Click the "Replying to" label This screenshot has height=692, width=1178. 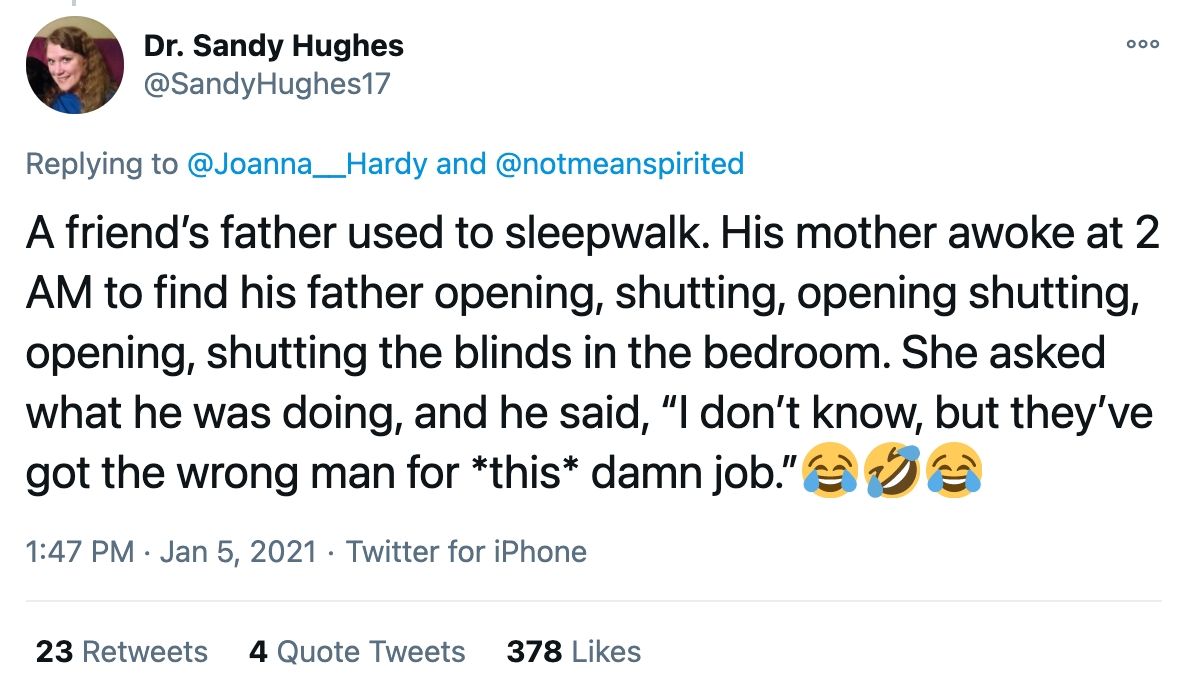tap(100, 164)
